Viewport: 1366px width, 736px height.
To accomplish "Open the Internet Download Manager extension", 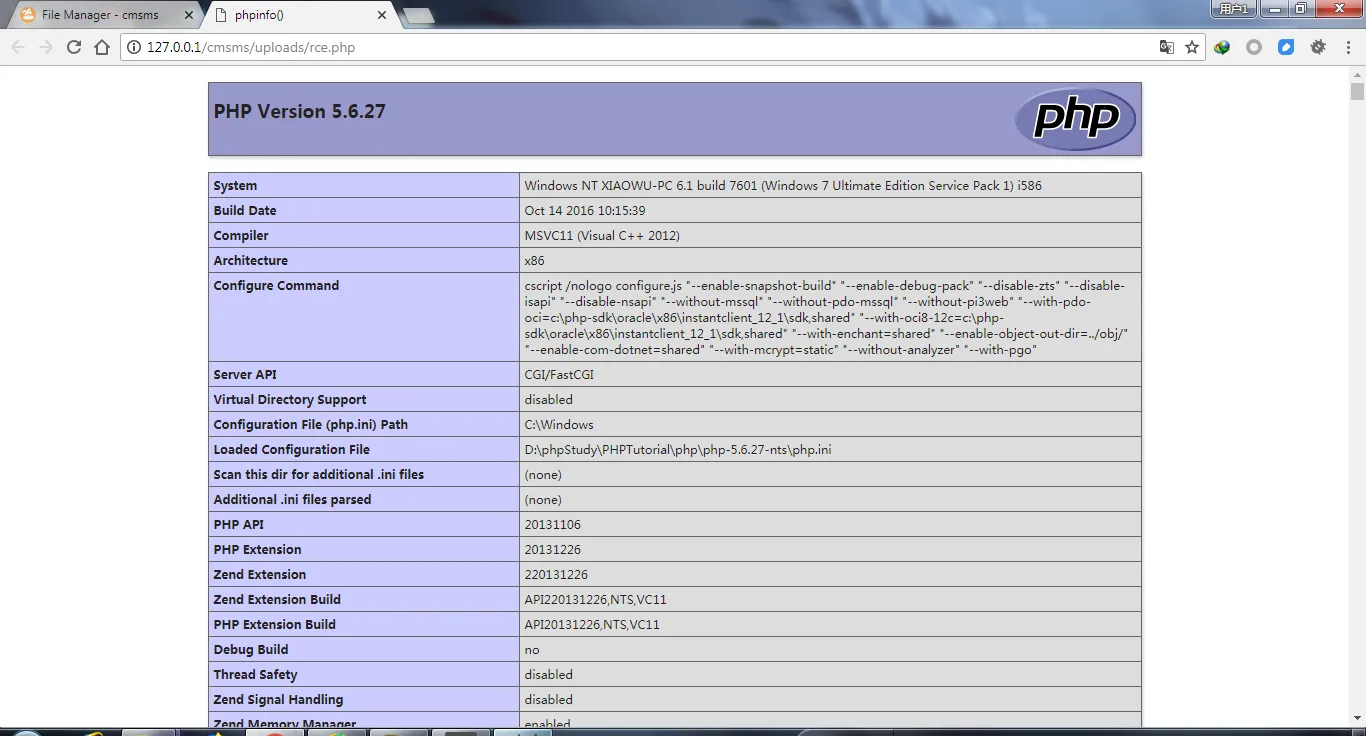I will pos(1222,47).
